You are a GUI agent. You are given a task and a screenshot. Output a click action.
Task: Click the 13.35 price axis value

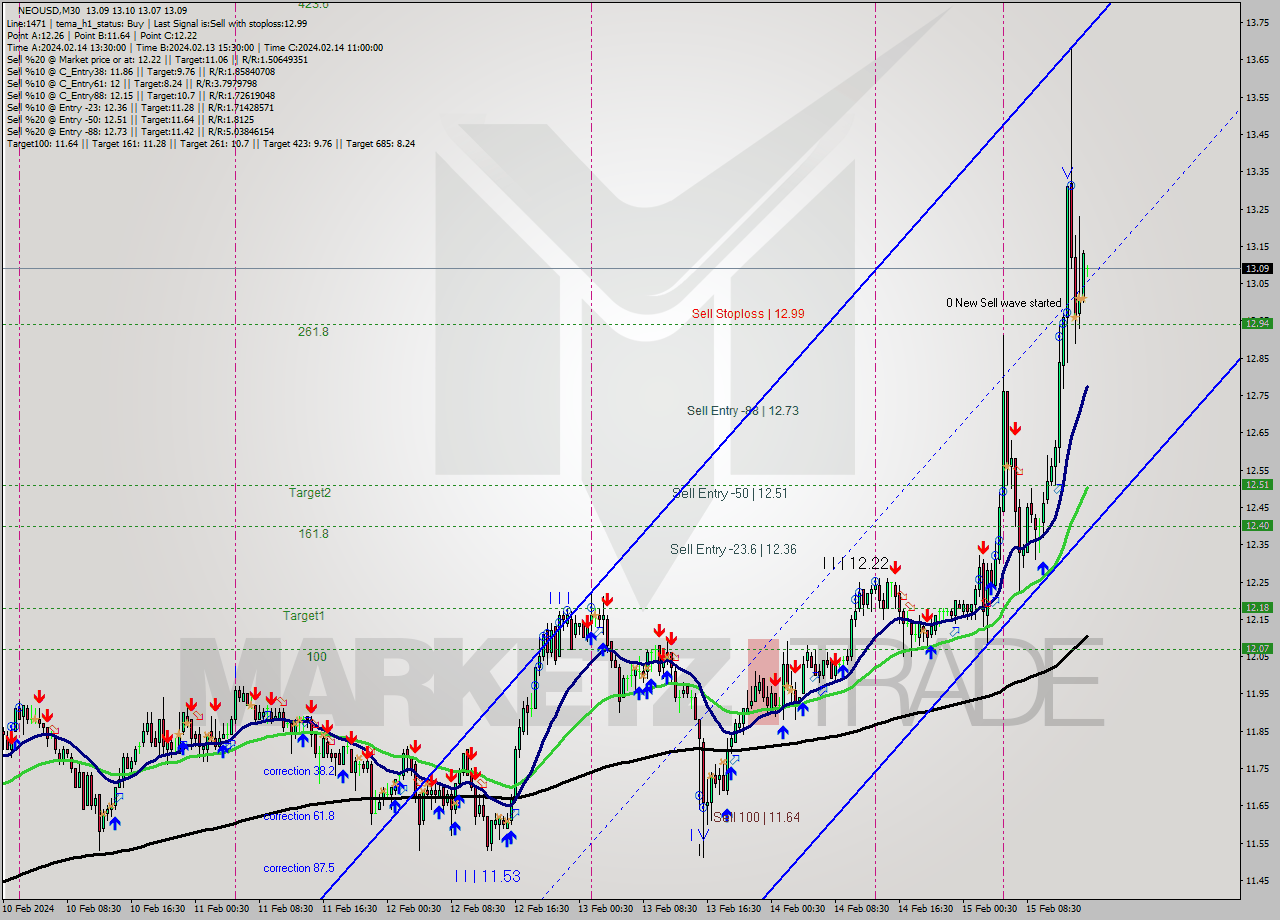click(1257, 172)
